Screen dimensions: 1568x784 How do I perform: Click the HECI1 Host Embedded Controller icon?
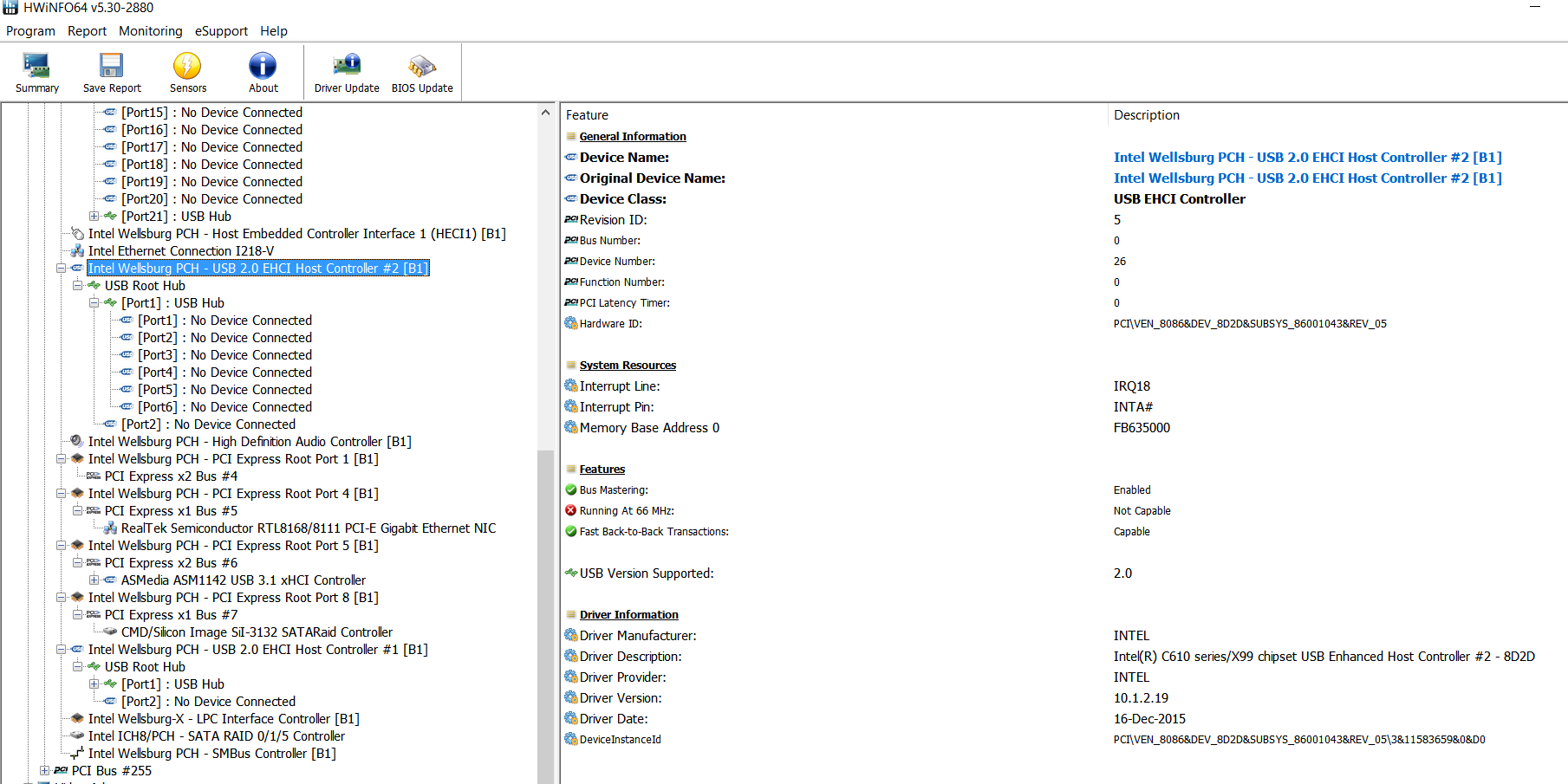click(77, 233)
